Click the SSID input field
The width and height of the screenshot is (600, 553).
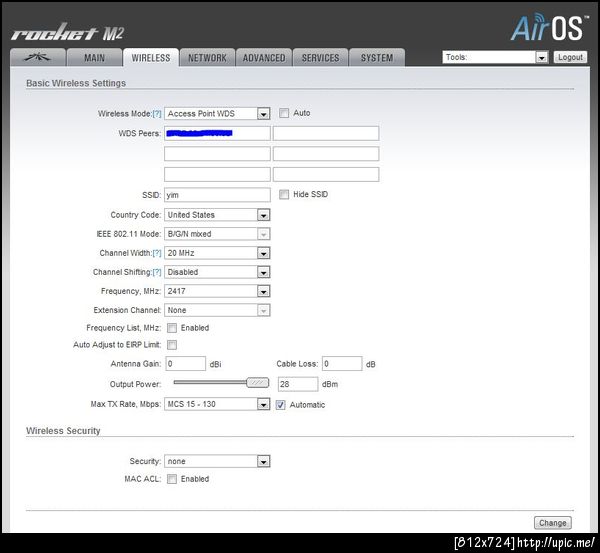coord(217,195)
